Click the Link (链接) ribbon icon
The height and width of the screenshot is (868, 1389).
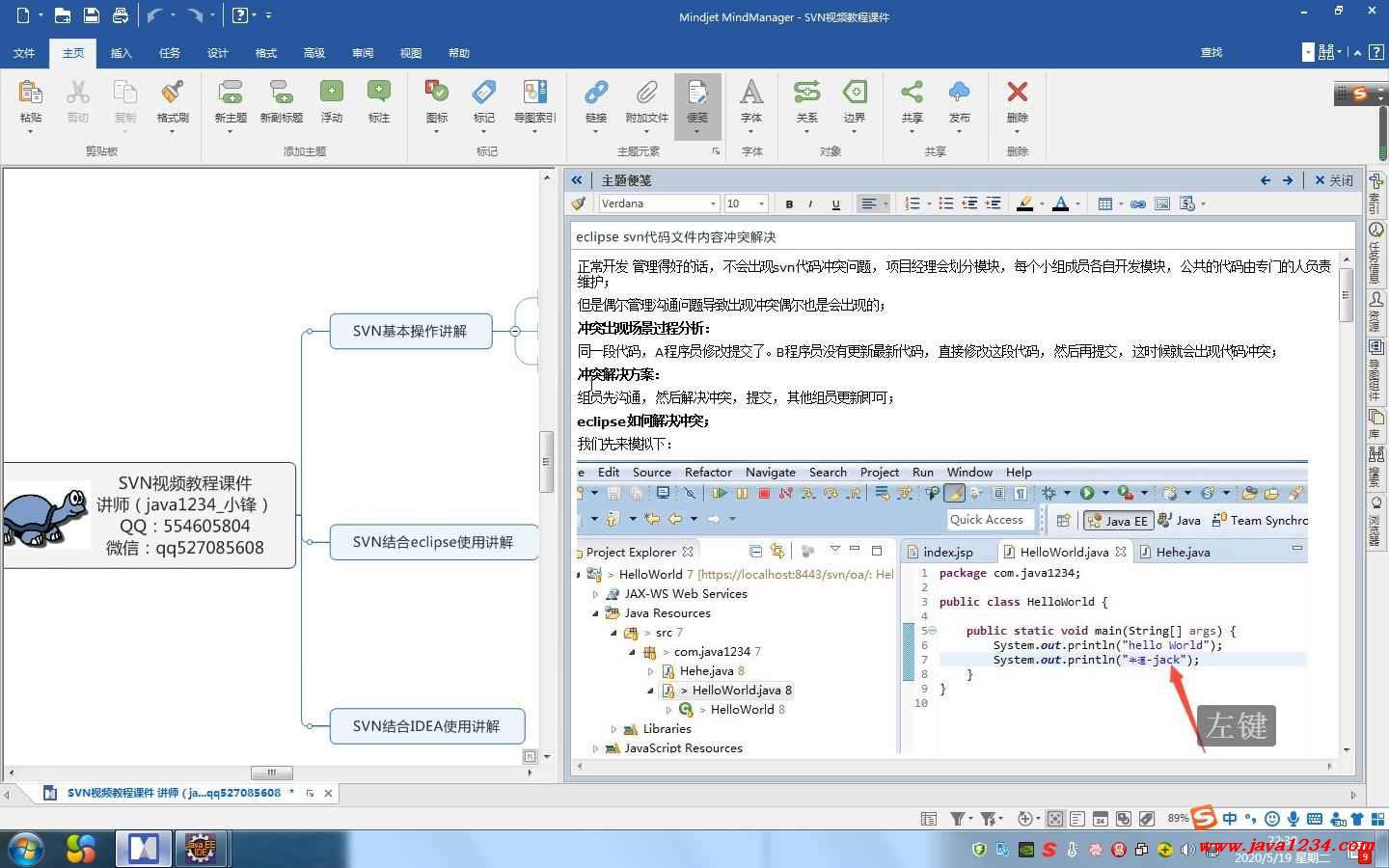pos(596,94)
